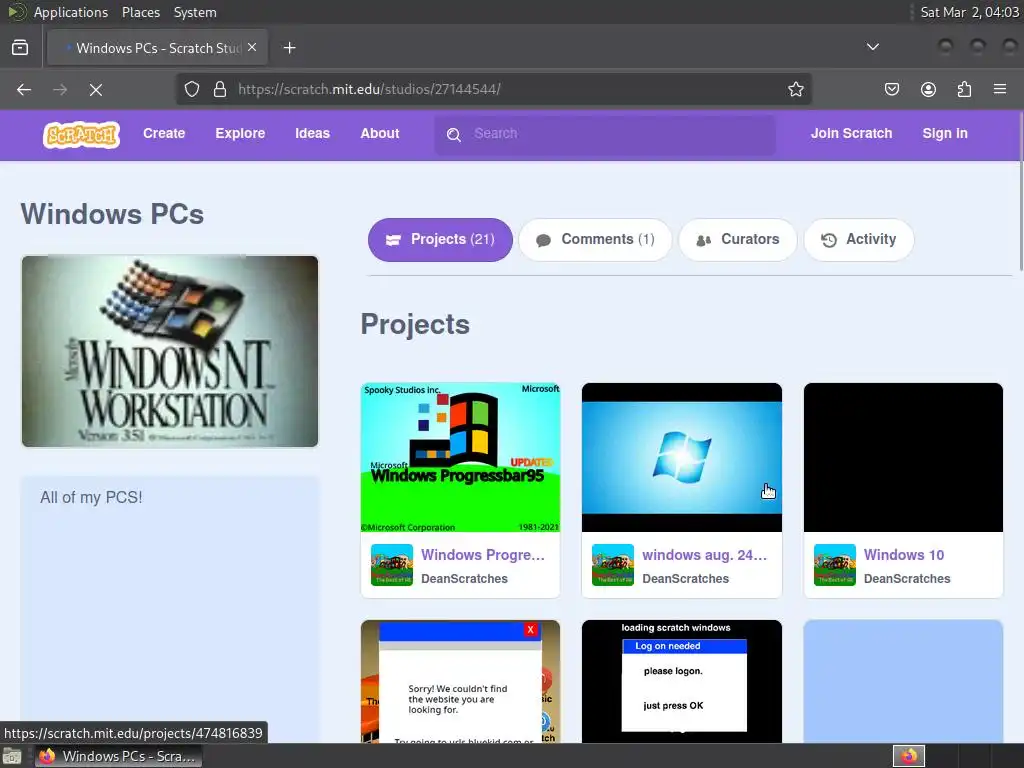The image size is (1024, 768).
Task: Open the extensions puzzle icon
Action: point(964,89)
